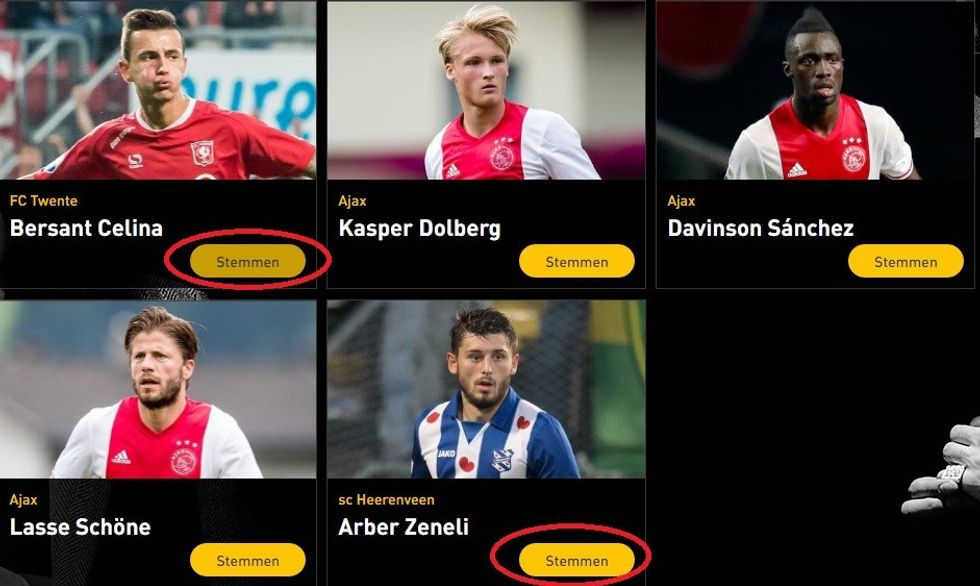Viewport: 980px width, 586px height.
Task: Click the Arber Zeneli Heerenveen photo
Action: (x=486, y=389)
